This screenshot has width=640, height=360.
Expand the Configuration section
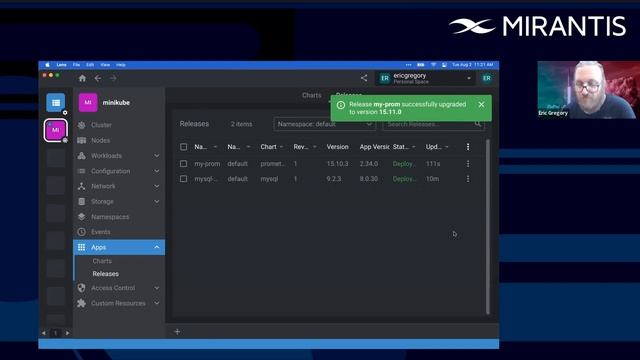tap(156, 171)
